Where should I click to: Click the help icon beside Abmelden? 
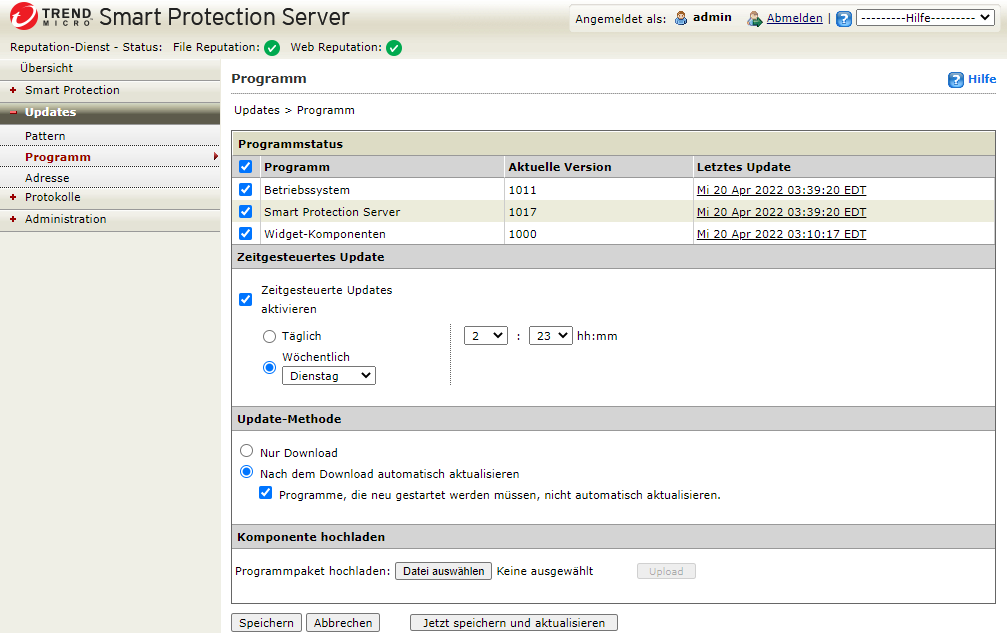(x=844, y=19)
